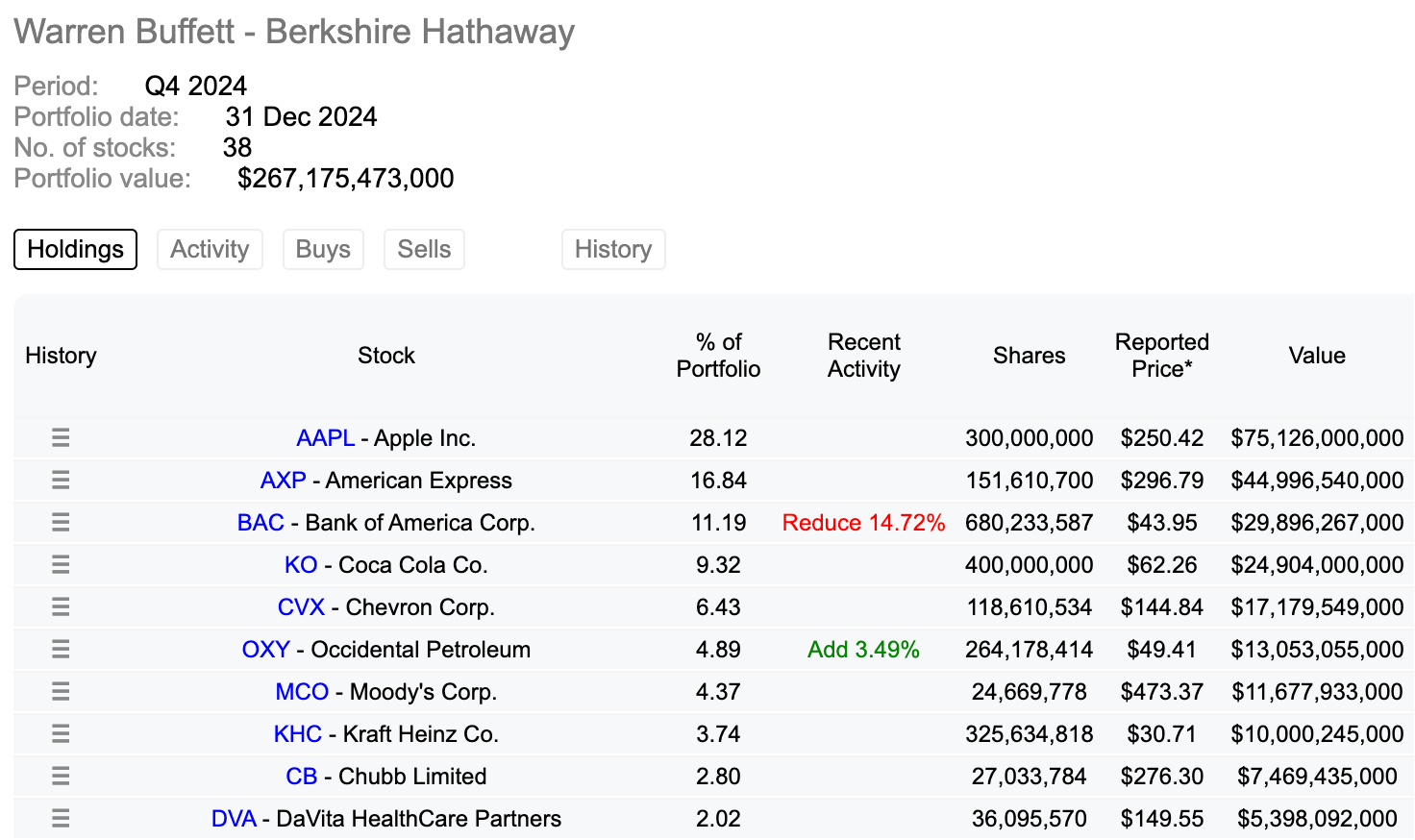
Task: Click the History column header
Action: point(61,356)
